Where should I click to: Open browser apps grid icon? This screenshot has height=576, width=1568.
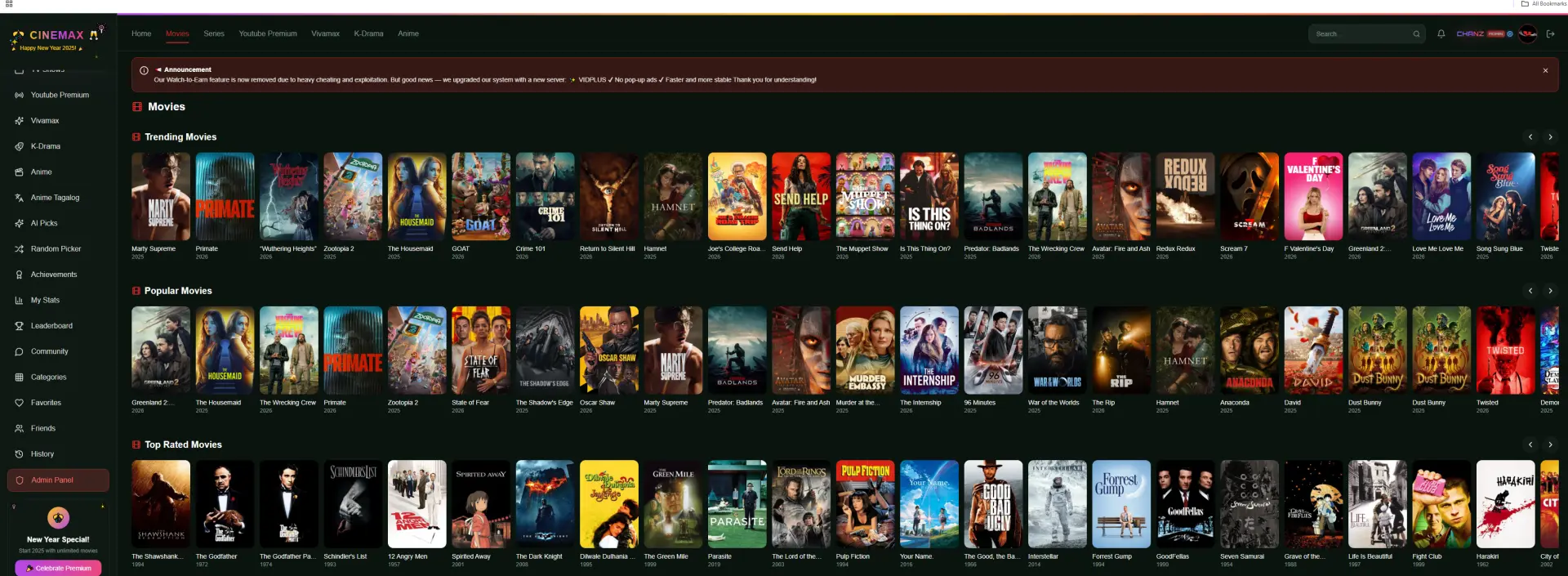tap(9, 4)
